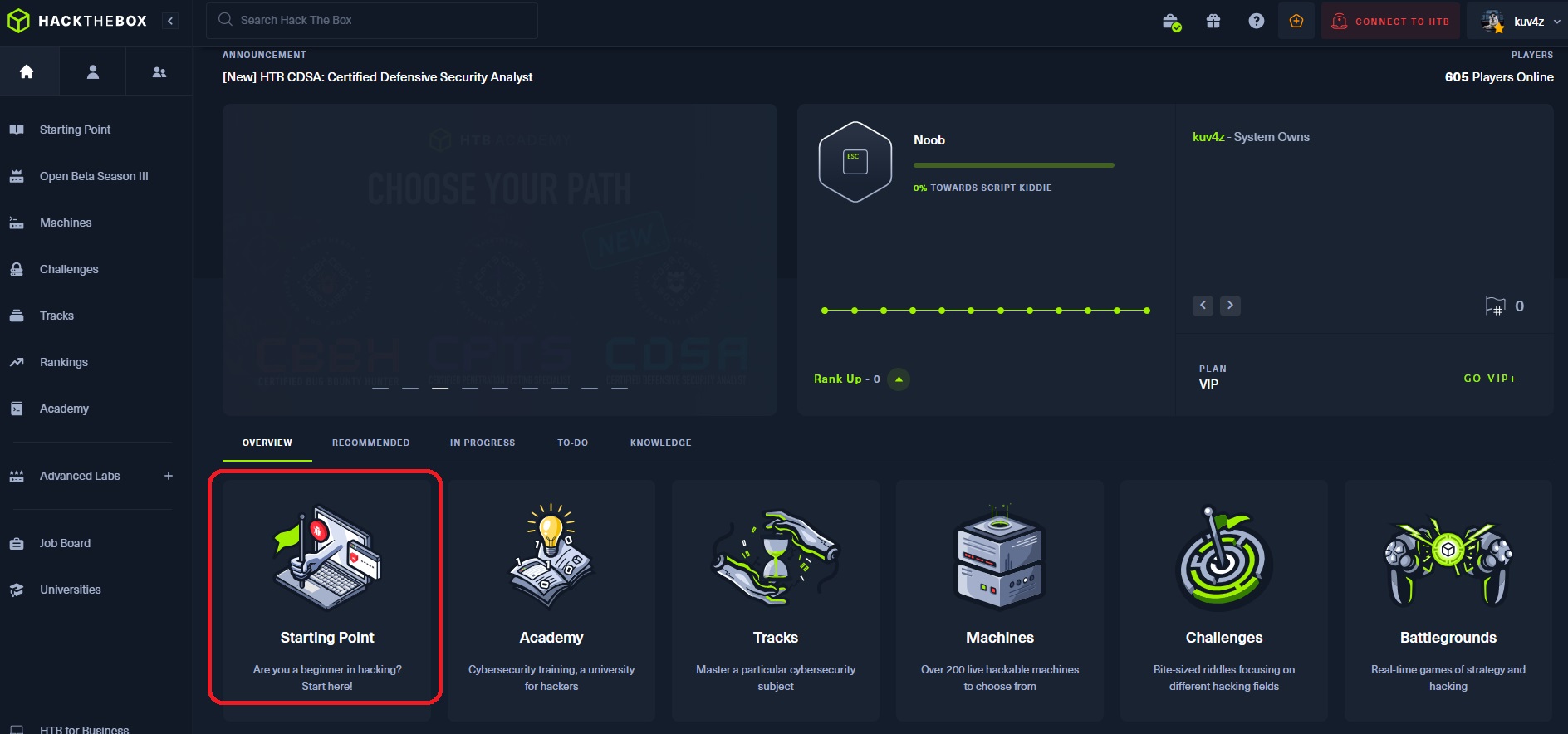Image resolution: width=1568 pixels, height=734 pixels.
Task: Open the Tracks card with hourglass icon
Action: (x=776, y=600)
